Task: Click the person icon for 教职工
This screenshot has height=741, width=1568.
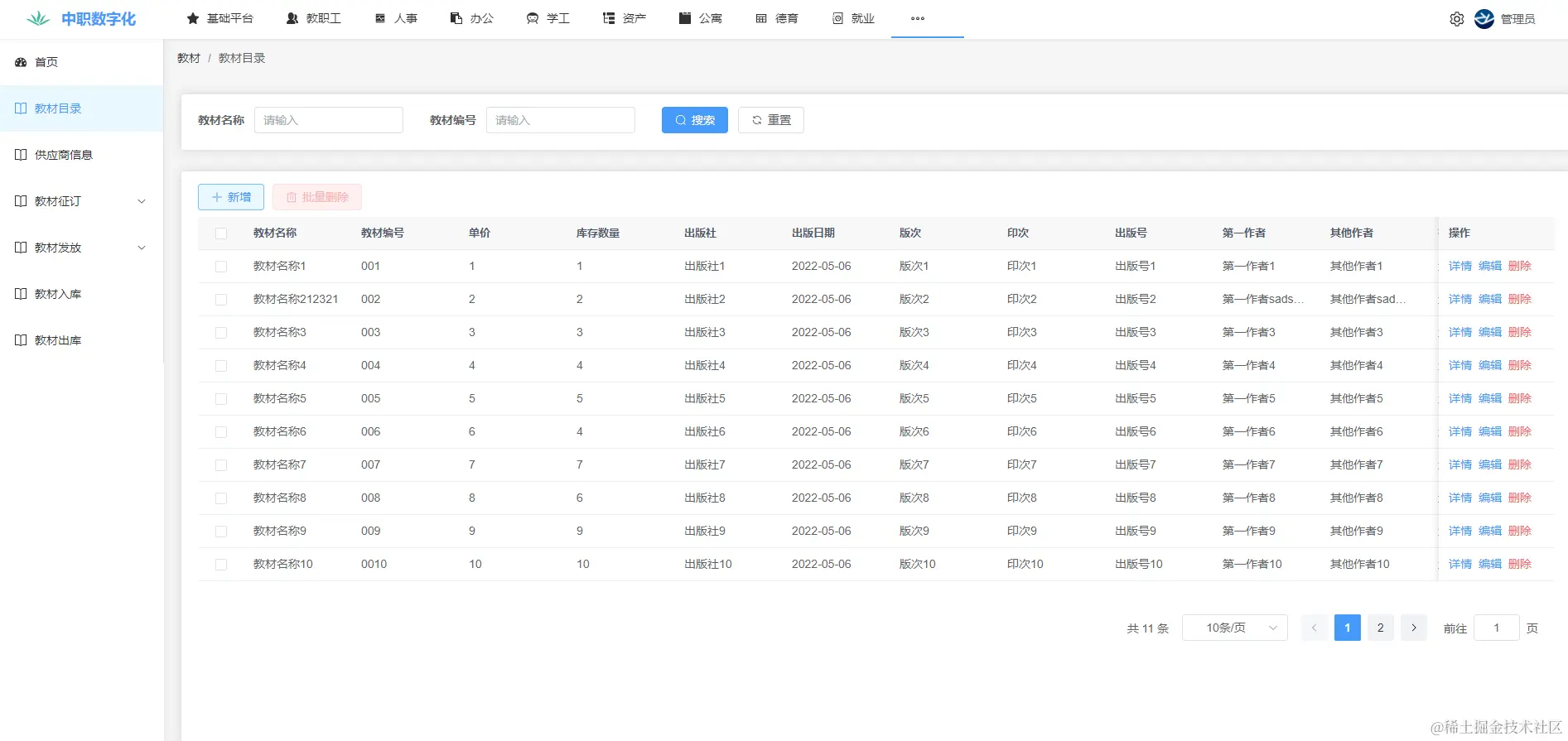Action: pyautogui.click(x=292, y=18)
